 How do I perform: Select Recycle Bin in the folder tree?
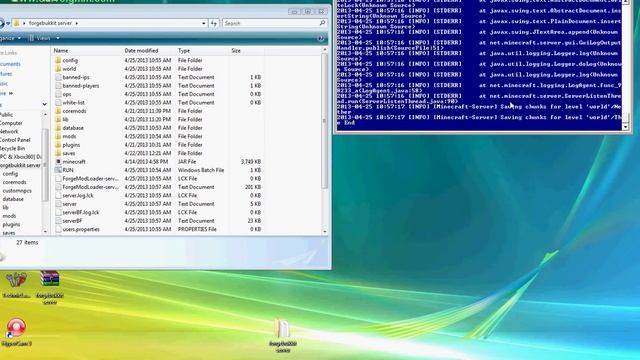tap(13, 149)
